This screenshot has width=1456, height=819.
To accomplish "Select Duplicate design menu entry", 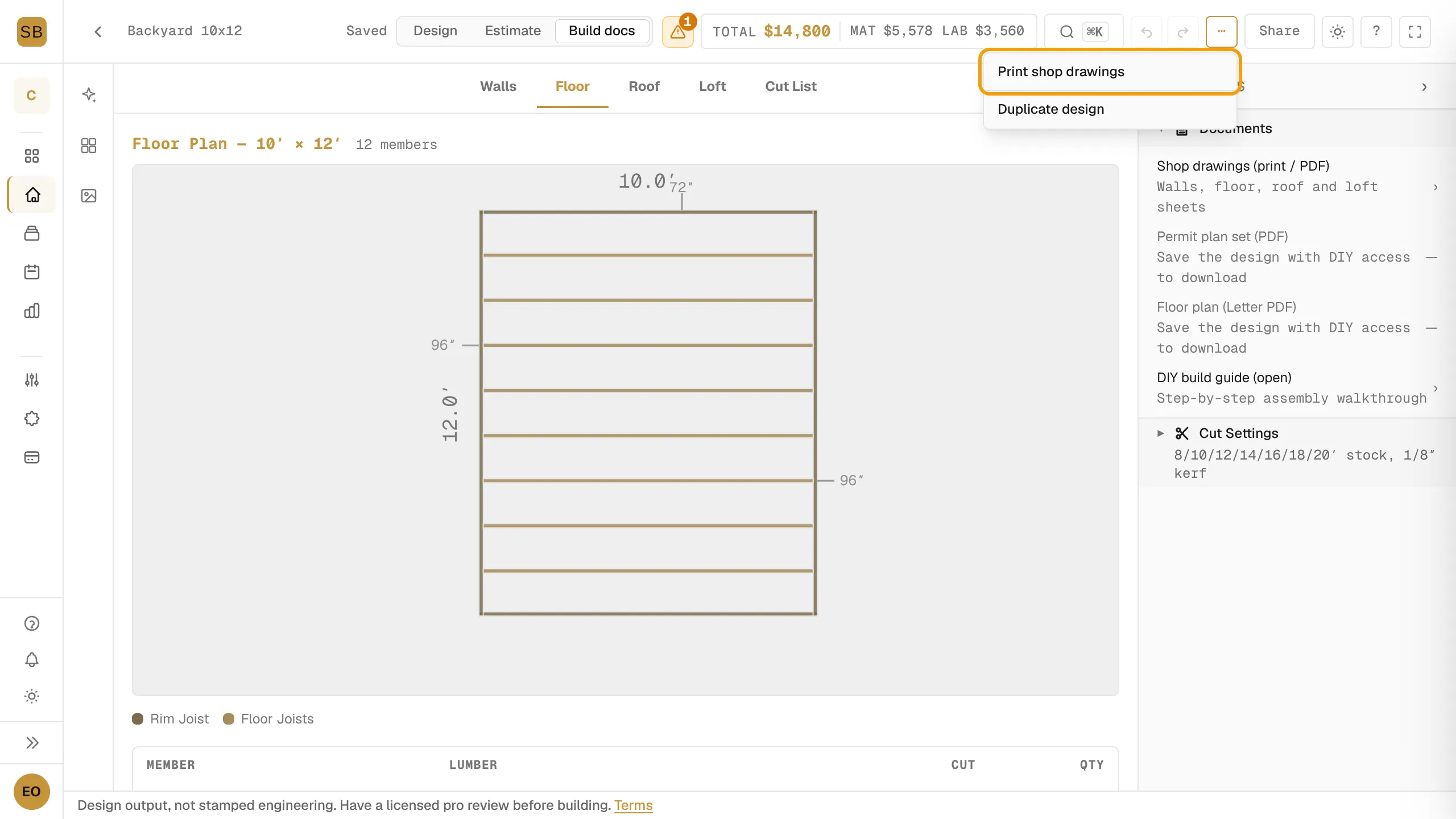I will [1109, 109].
